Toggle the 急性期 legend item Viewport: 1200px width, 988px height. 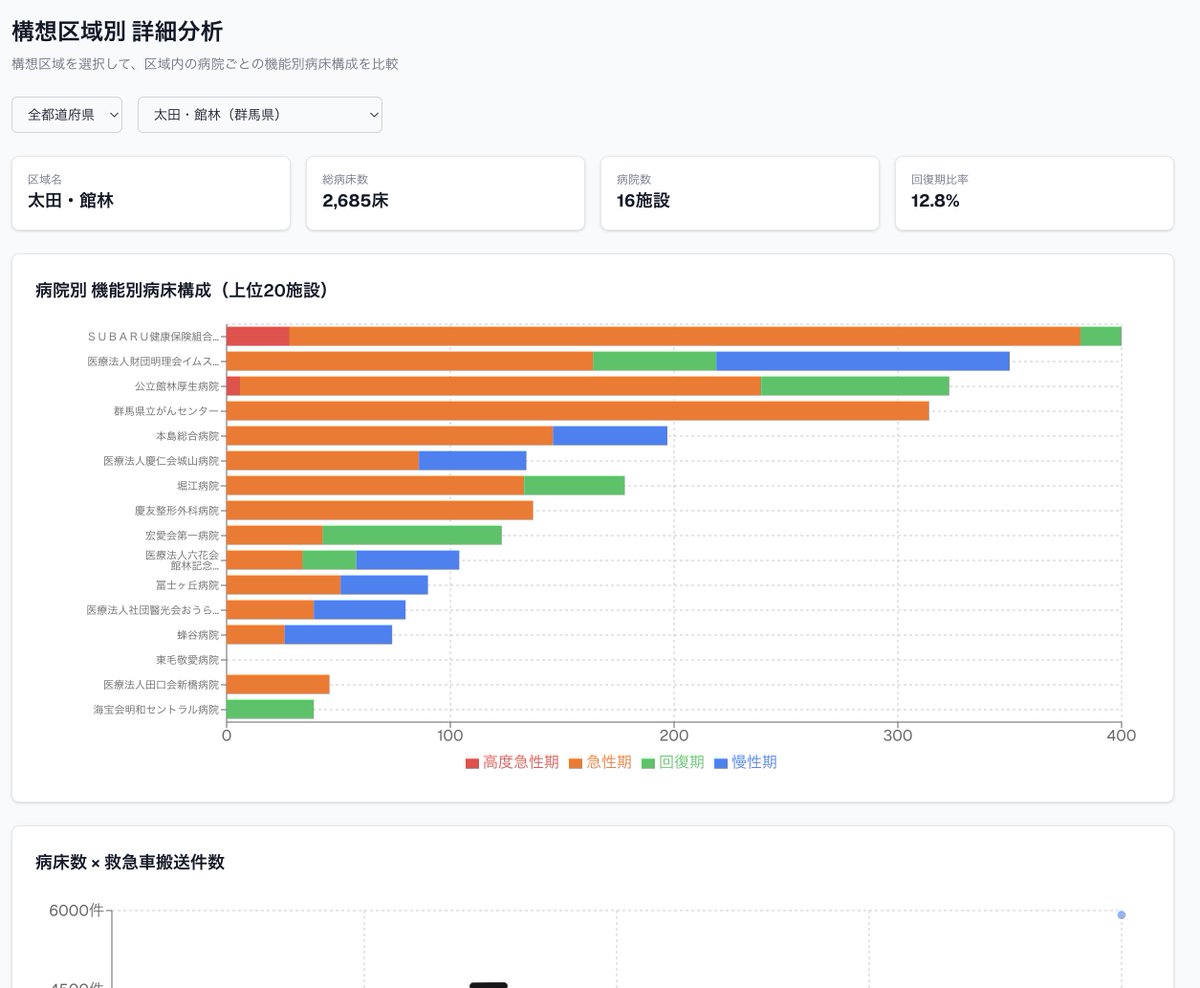pos(600,762)
